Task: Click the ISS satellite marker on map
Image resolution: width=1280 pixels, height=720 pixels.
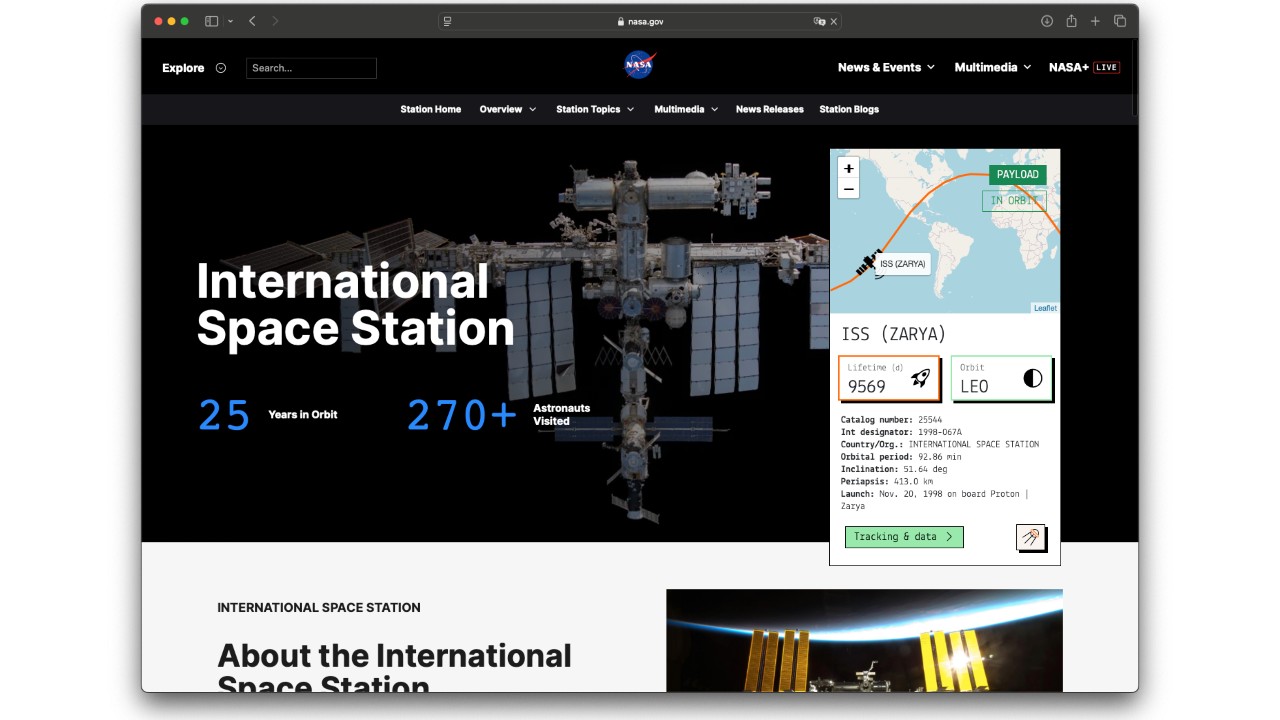Action: (866, 263)
